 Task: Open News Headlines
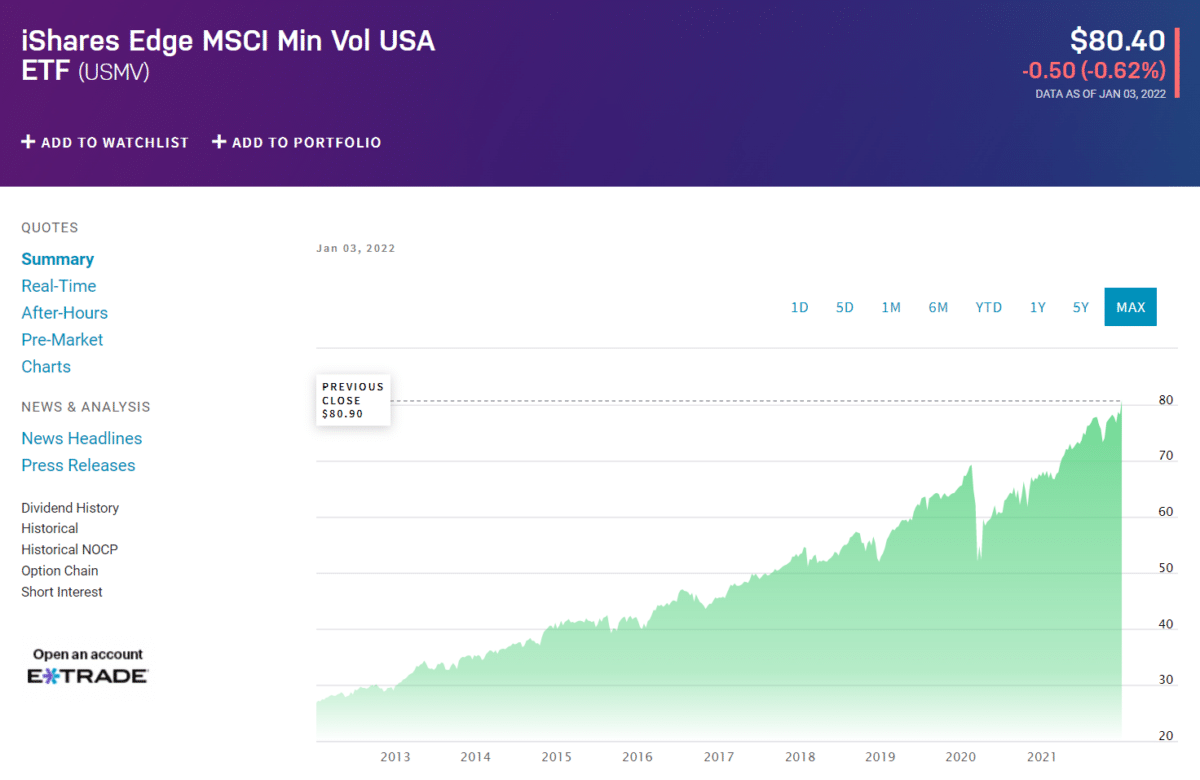click(82, 438)
